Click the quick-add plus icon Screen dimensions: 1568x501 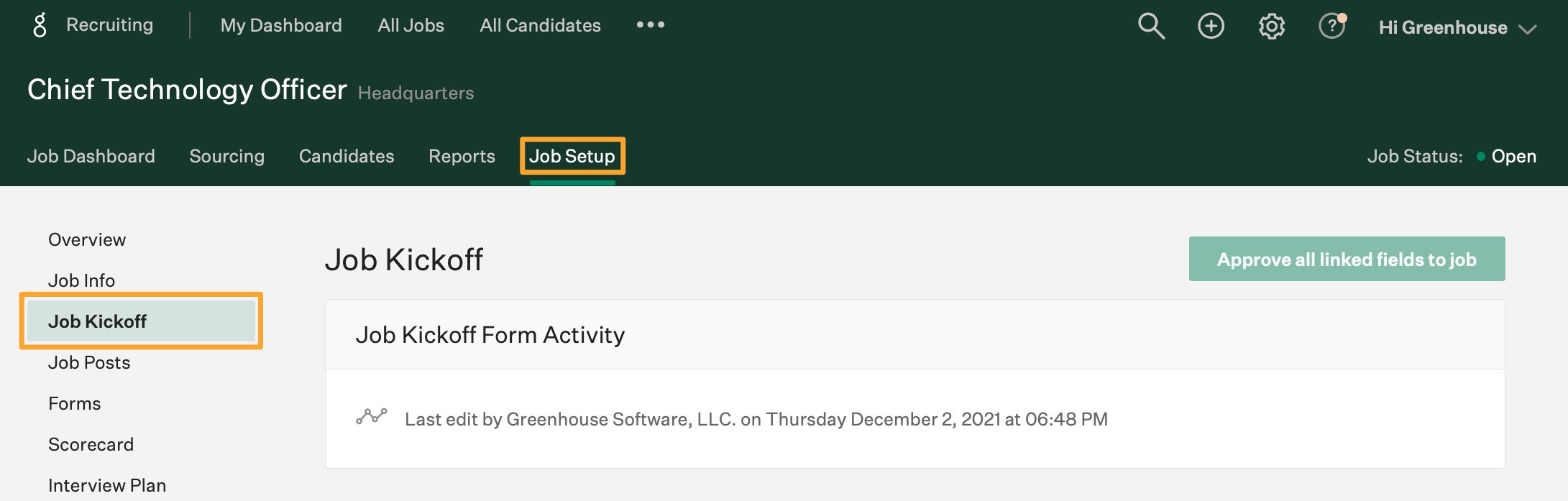[x=1211, y=26]
